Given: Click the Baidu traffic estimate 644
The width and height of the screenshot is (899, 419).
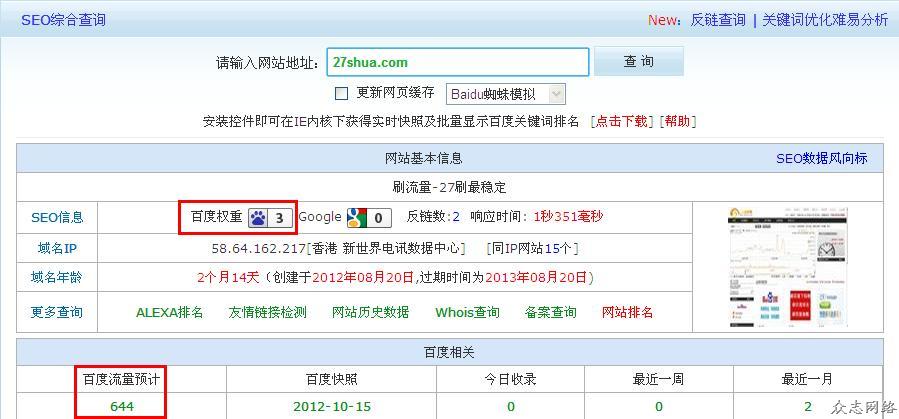Looking at the screenshot, I should [122, 407].
